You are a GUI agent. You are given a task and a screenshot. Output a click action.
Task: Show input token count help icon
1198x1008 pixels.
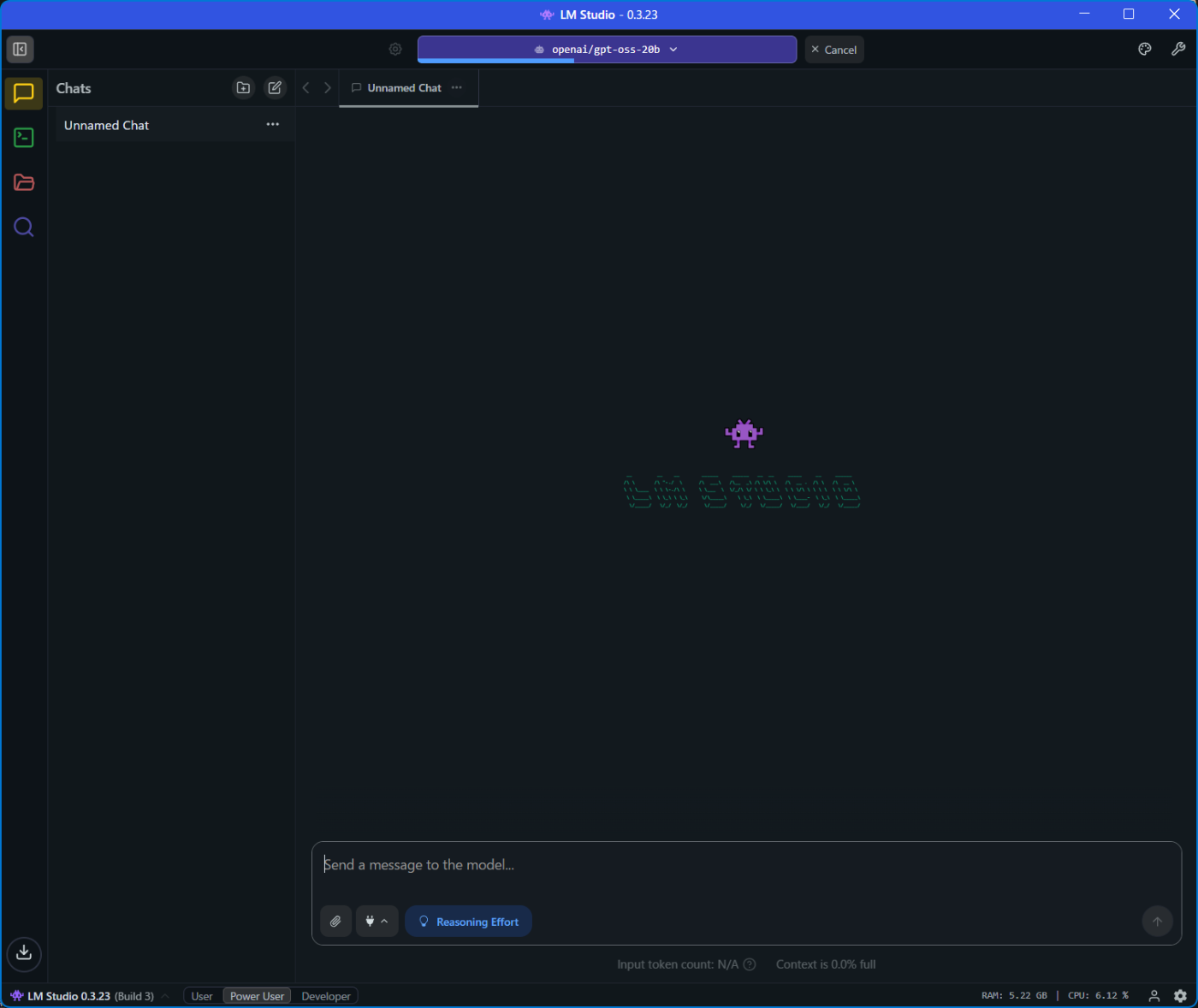tap(750, 964)
